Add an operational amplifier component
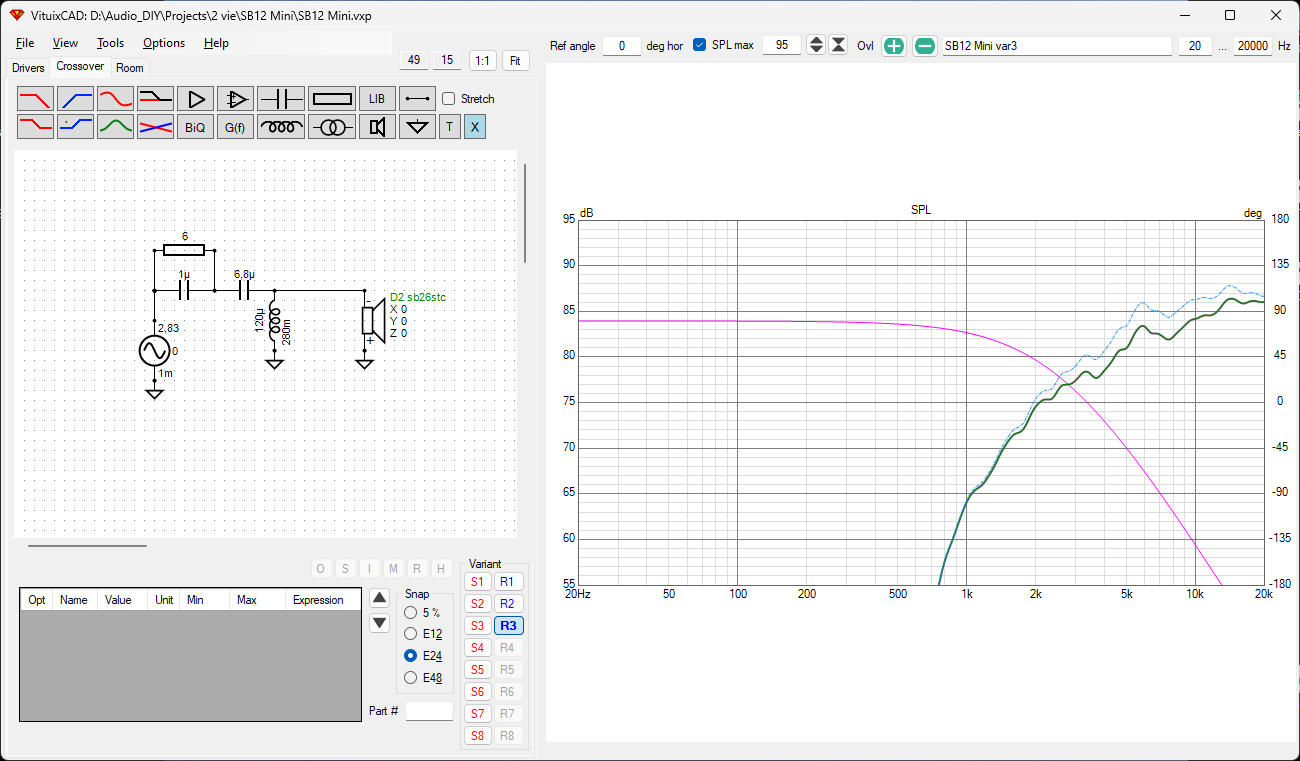Viewport: 1300px width, 761px height. [236, 99]
